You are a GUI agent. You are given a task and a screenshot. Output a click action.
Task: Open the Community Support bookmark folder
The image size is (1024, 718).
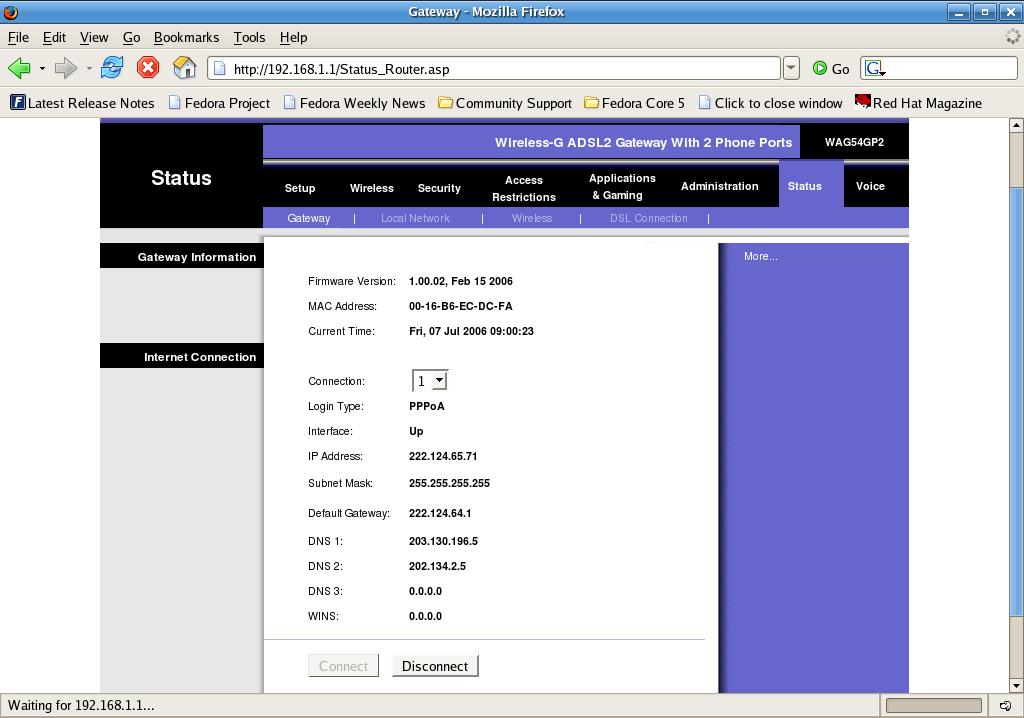[x=505, y=103]
